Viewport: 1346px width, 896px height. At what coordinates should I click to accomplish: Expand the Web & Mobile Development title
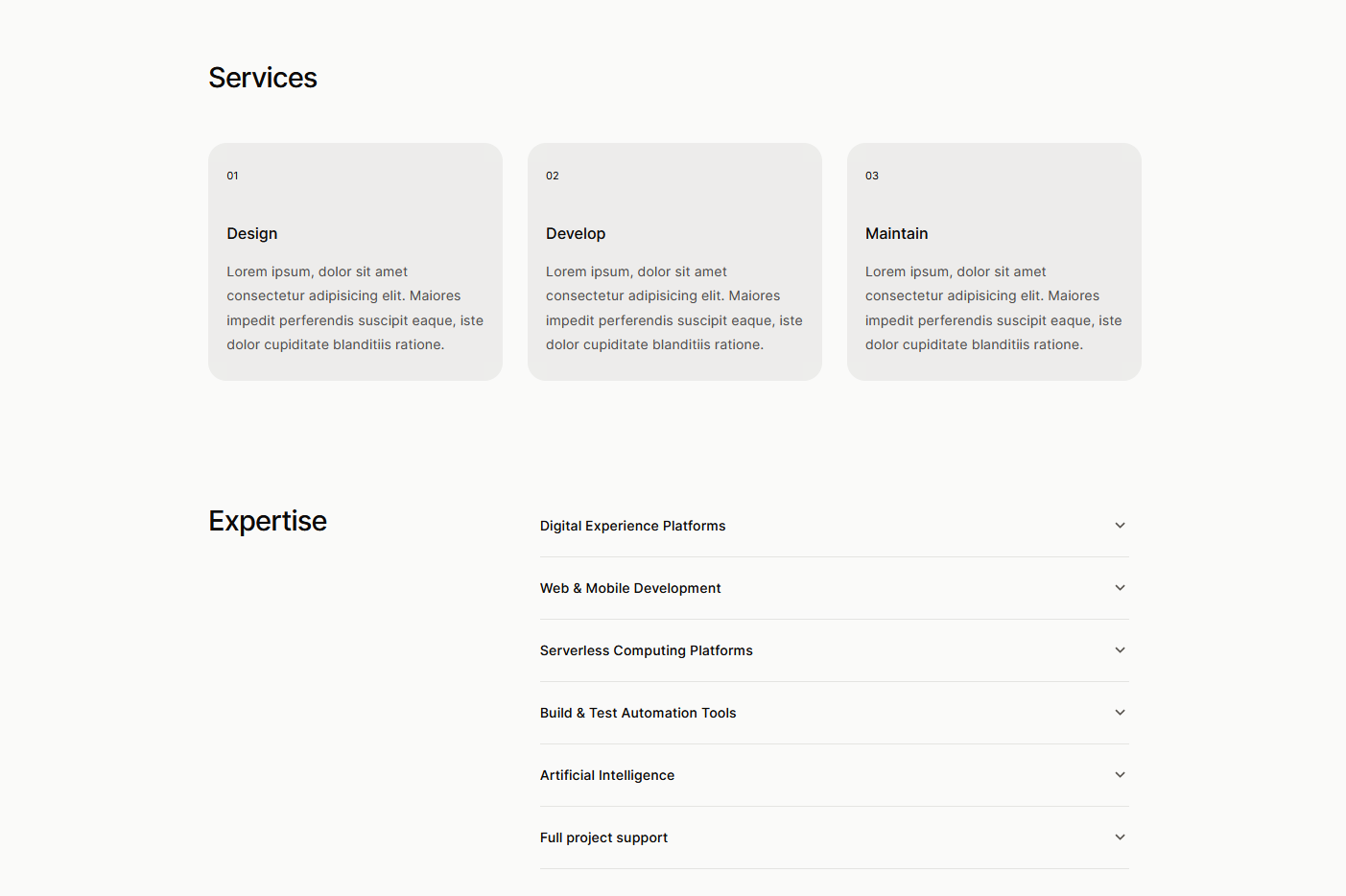pyautogui.click(x=630, y=588)
